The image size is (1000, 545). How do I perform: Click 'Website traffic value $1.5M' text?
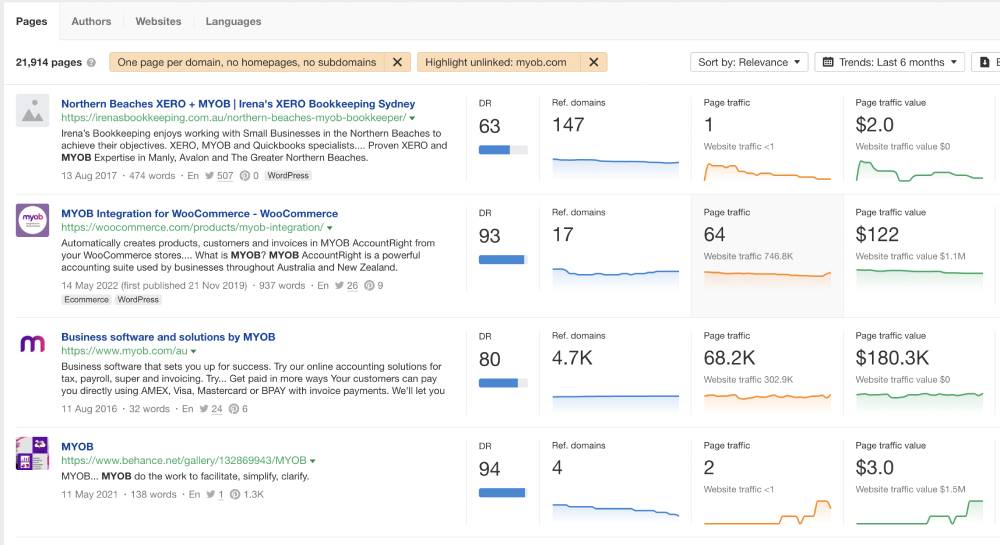pos(910,490)
